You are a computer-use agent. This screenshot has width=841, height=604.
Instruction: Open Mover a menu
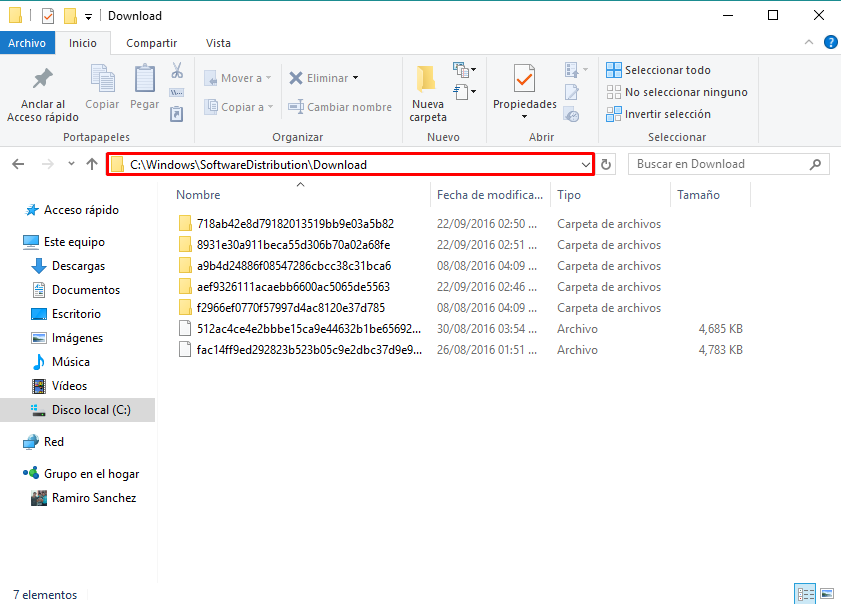238,78
